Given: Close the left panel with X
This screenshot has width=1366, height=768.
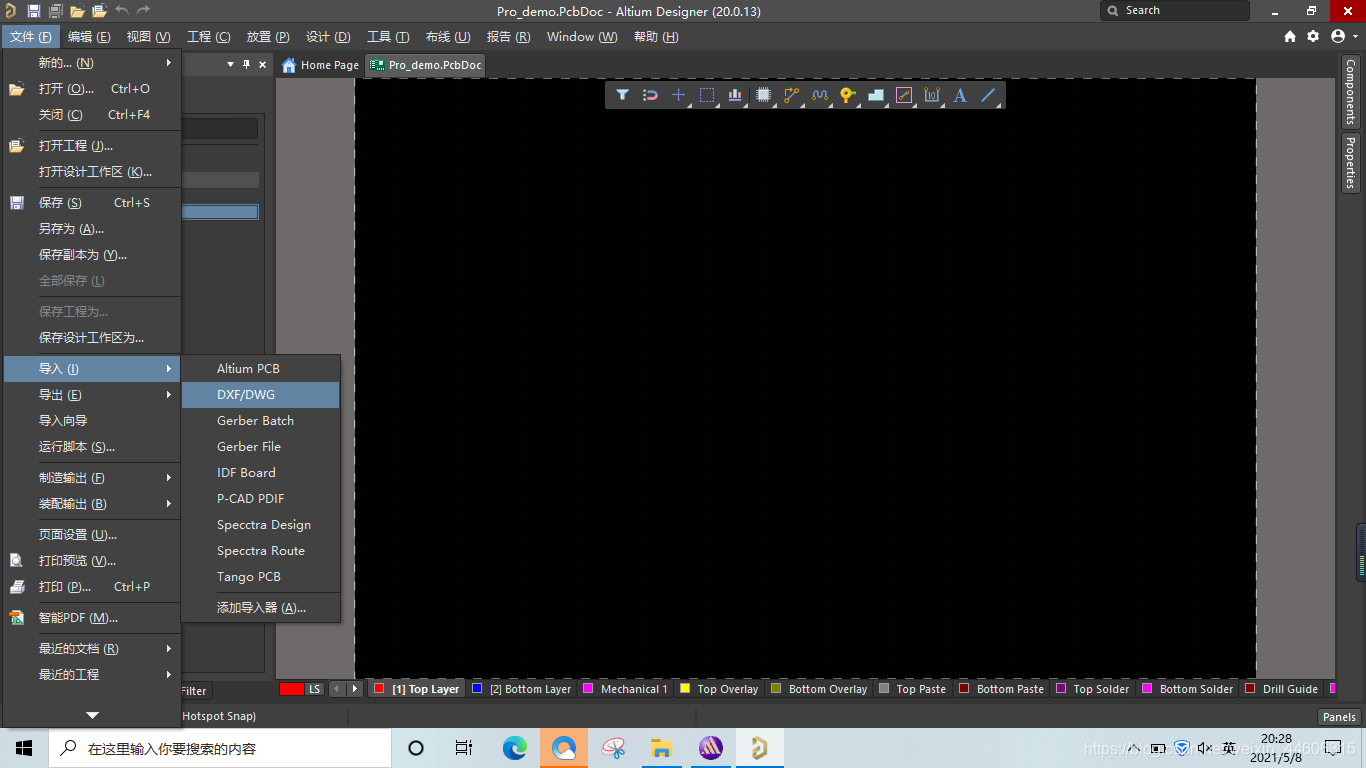Looking at the screenshot, I should [x=263, y=64].
